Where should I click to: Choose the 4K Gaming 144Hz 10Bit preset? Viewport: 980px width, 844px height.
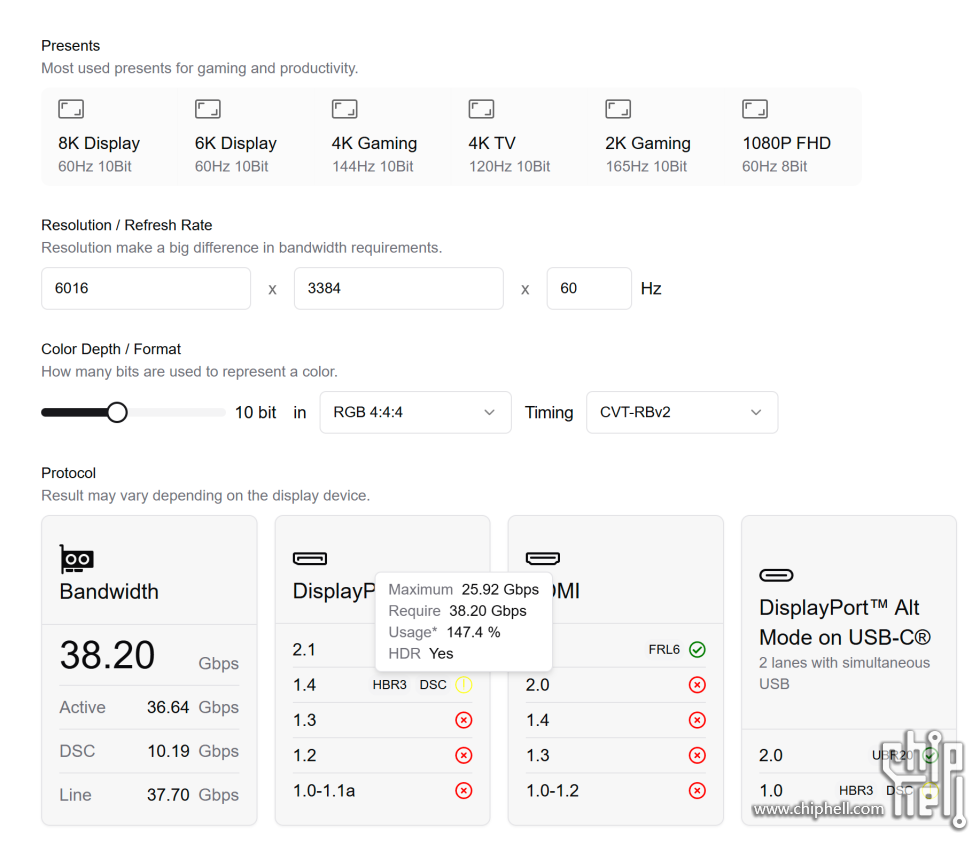(383, 137)
